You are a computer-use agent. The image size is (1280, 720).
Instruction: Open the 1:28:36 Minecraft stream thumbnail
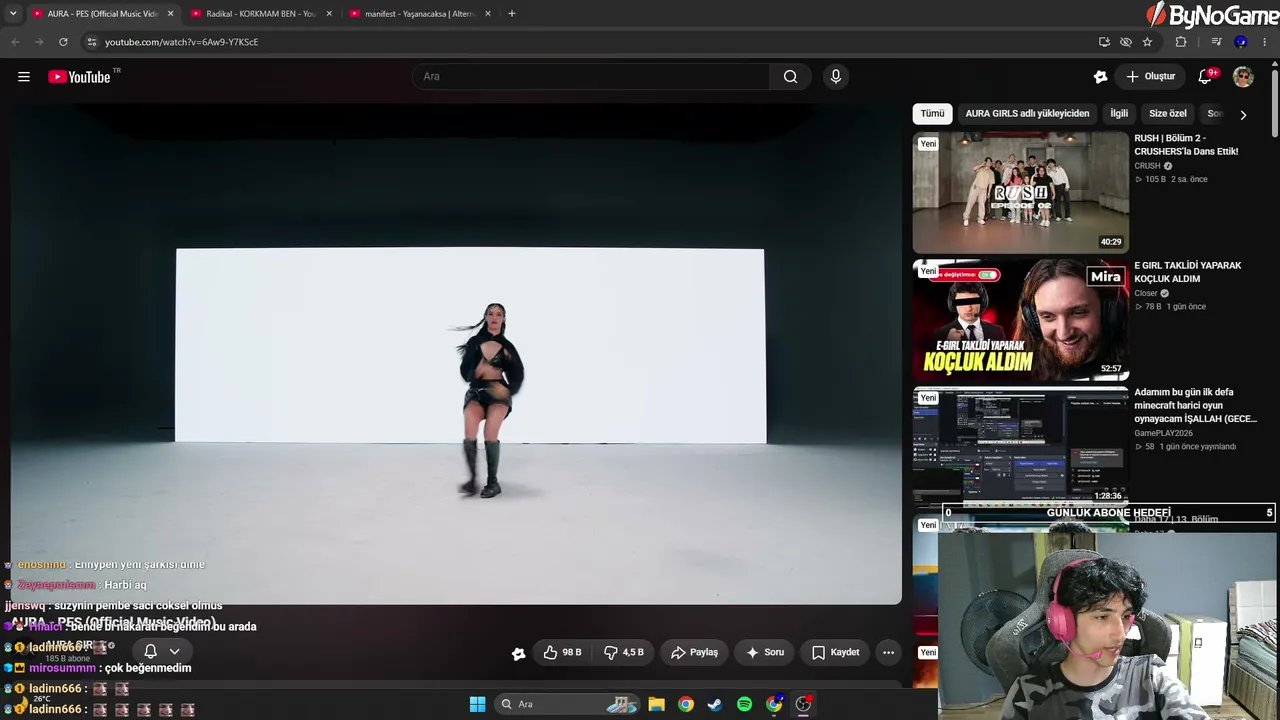click(x=1020, y=445)
